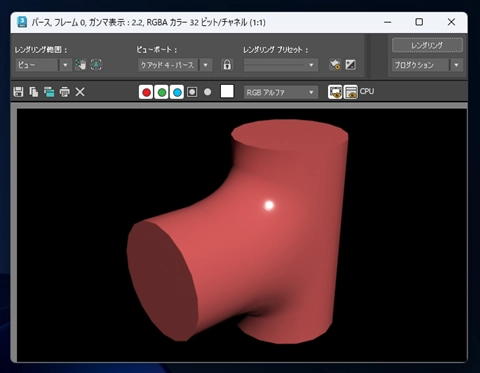Open the レンダリング プリセット dropdown
This screenshot has height=373, width=480.
point(281,65)
